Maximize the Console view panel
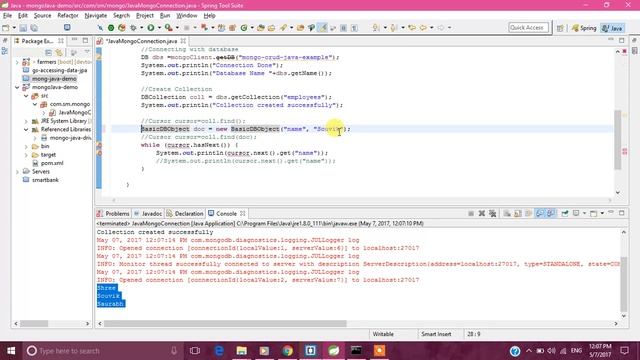The image size is (640, 360). click(622, 213)
